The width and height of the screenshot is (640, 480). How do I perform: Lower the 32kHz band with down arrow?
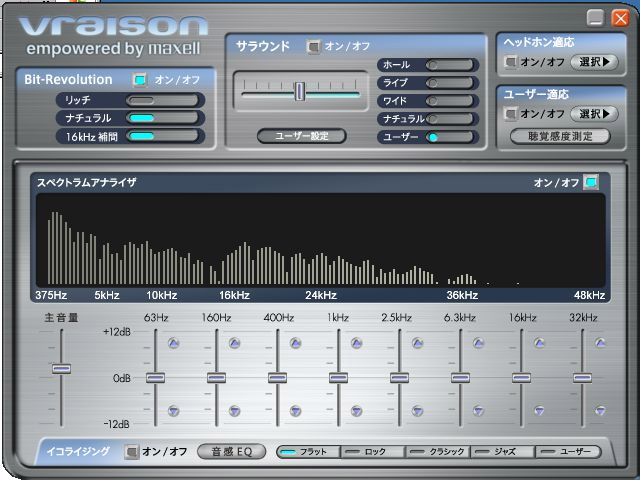click(x=600, y=410)
